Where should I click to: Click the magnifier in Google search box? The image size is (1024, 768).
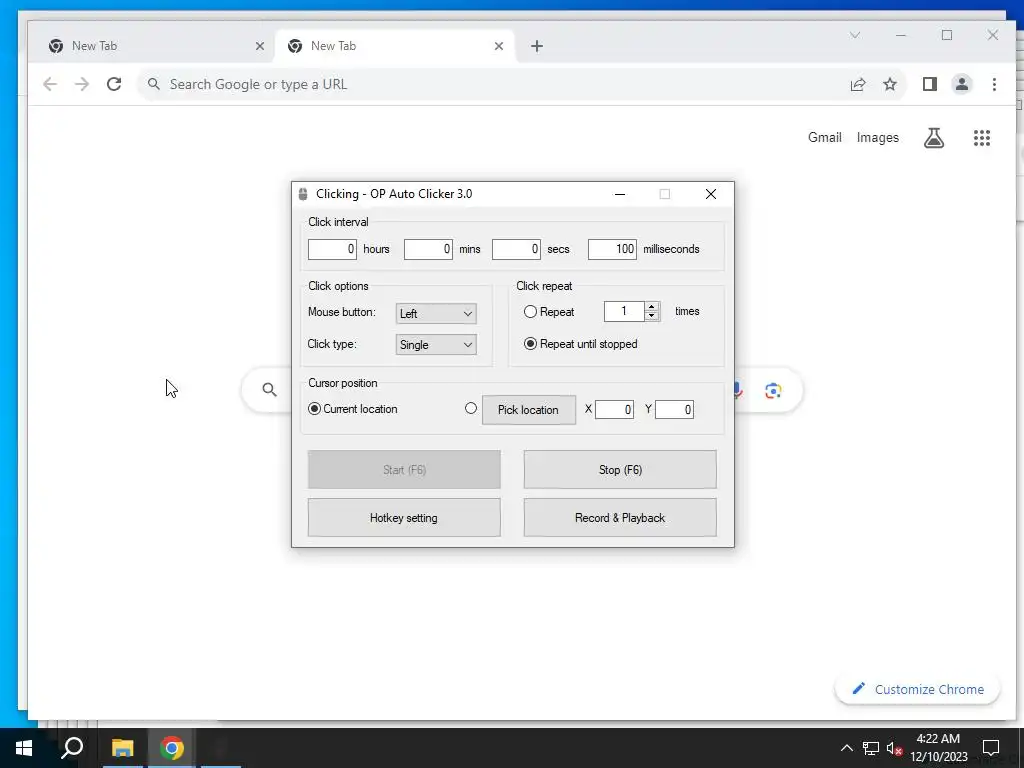pos(270,390)
